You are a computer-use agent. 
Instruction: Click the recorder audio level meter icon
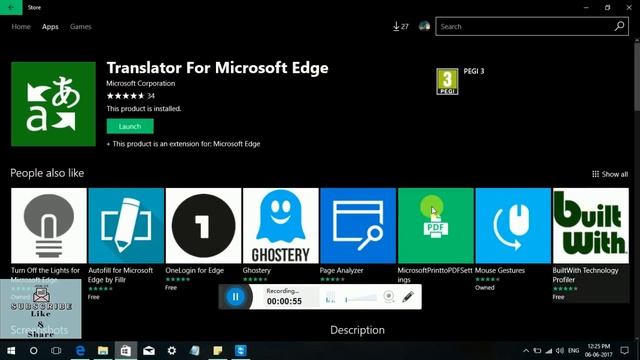pyautogui.click(x=331, y=298)
